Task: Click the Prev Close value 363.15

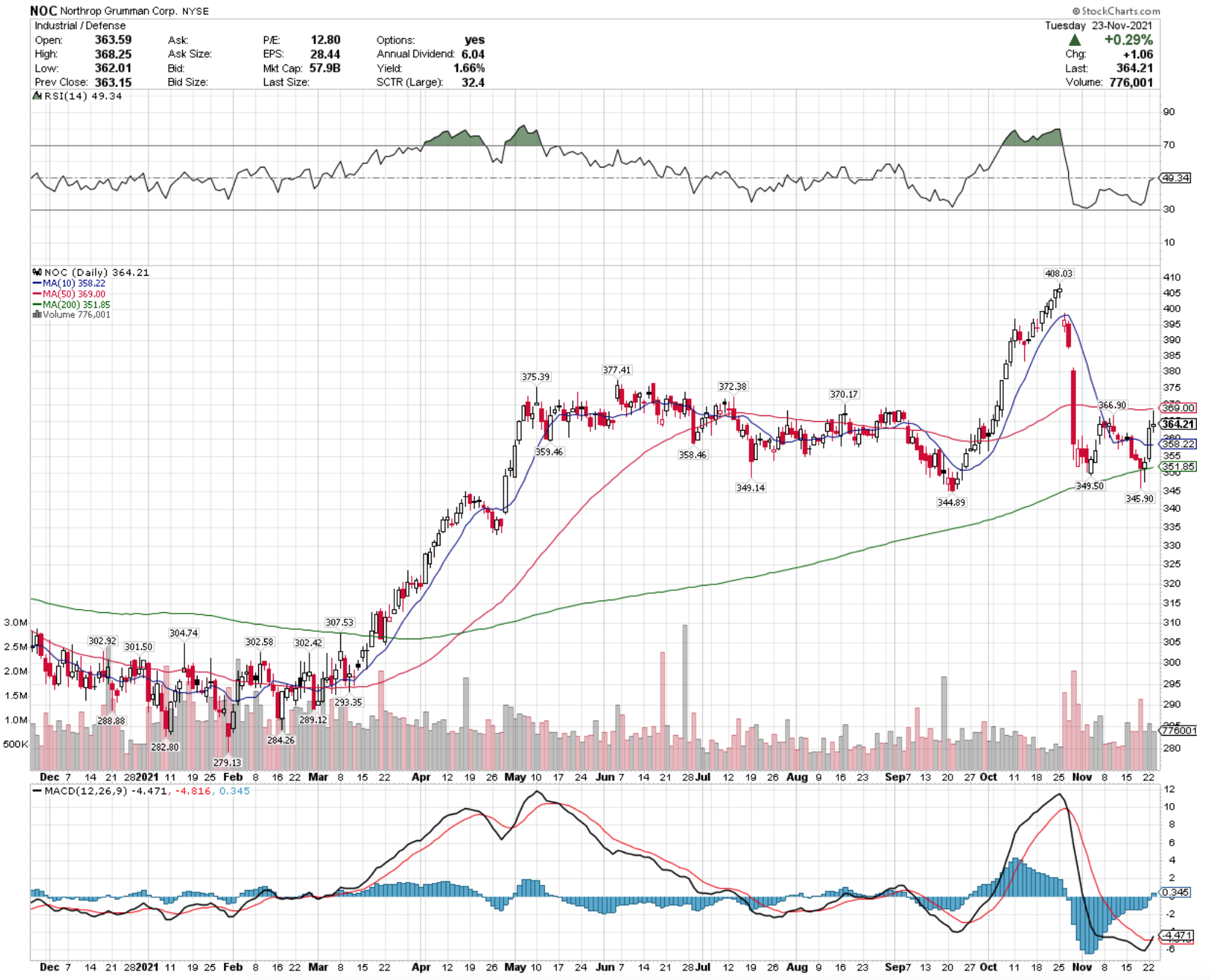Action: (x=113, y=83)
